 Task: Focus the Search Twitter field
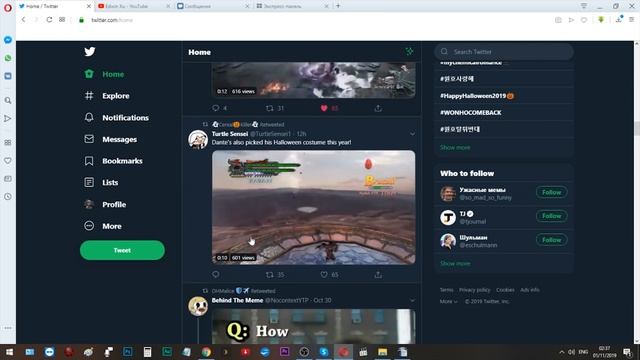(504, 52)
